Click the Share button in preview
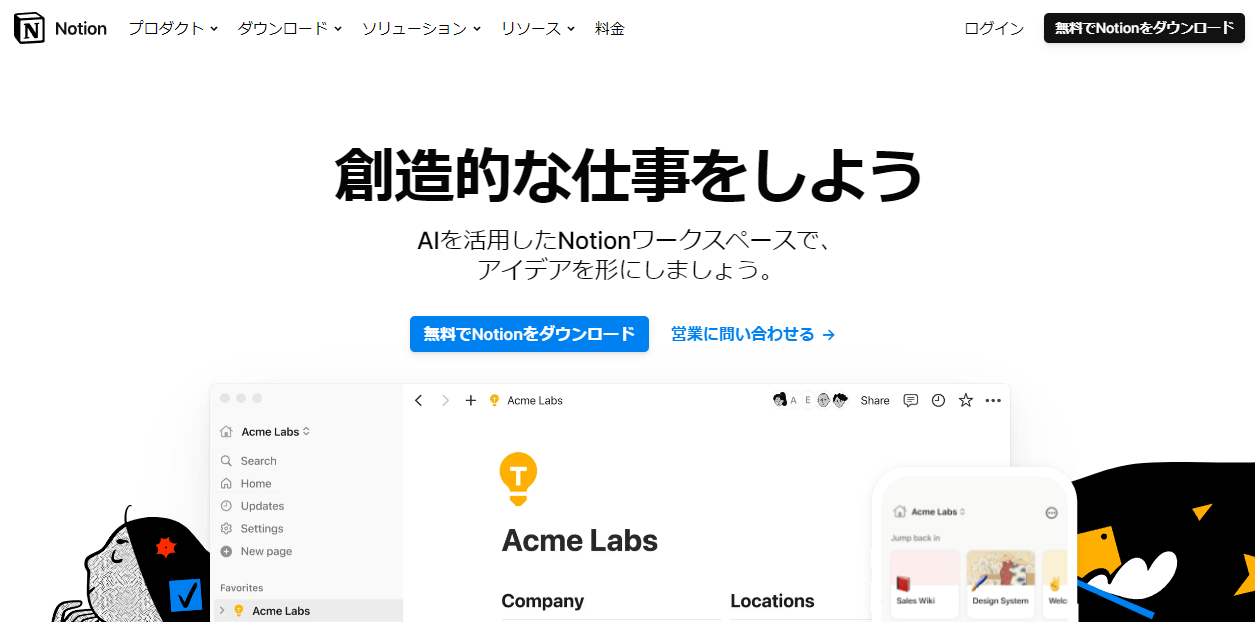Image resolution: width=1255 pixels, height=622 pixels. pos(875,400)
